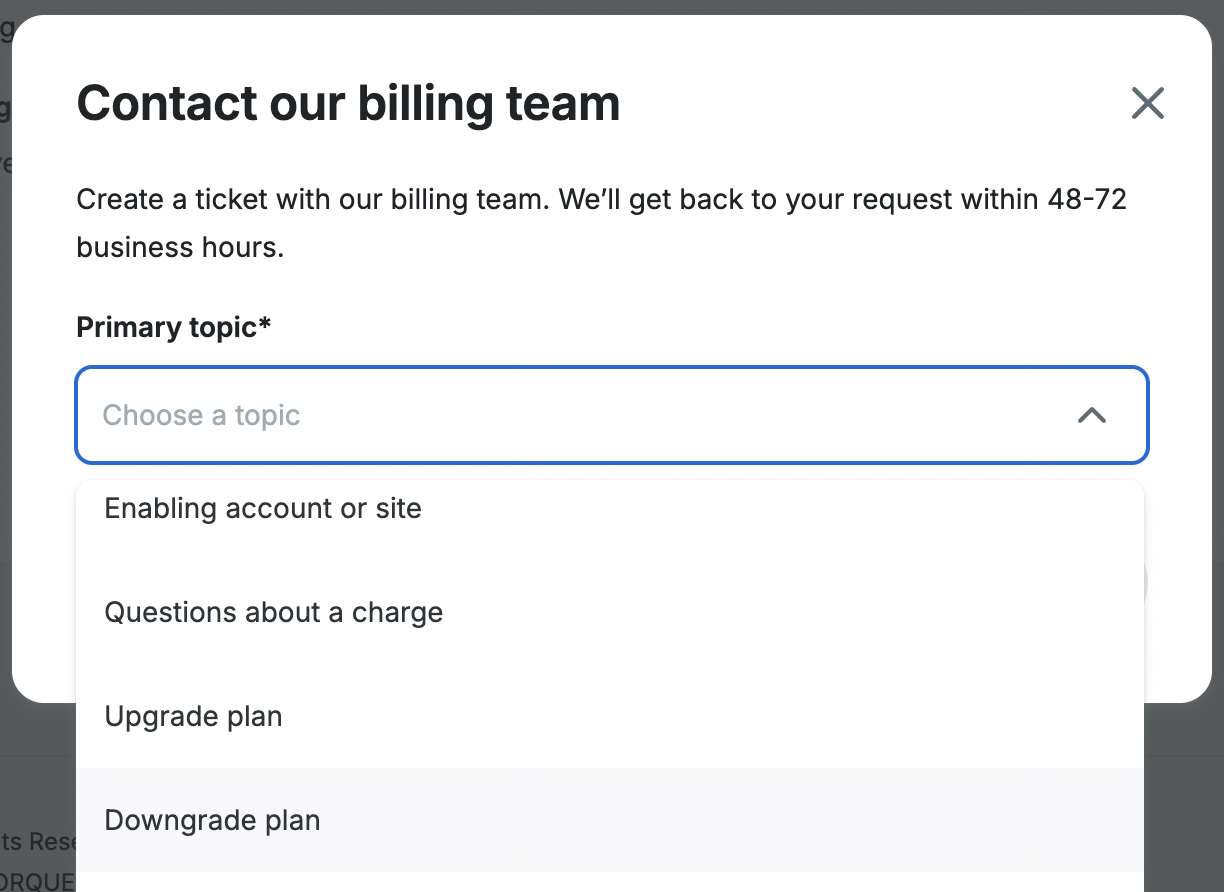Viewport: 1224px width, 892px height.
Task: Click the required asterisk after Primary topic
Action: pos(265,325)
